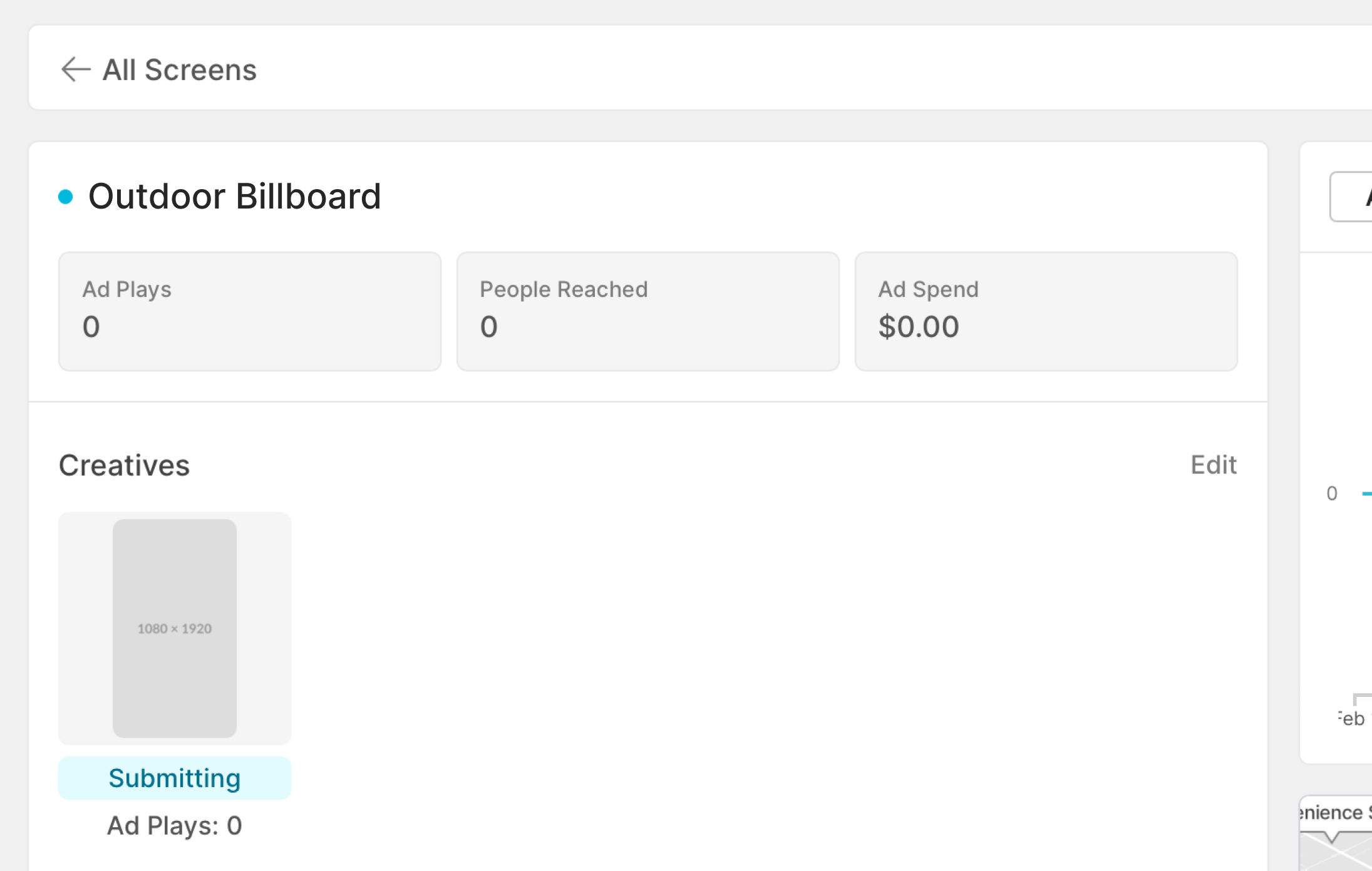Open the People Reached metric card
Screen dimensions: 1372x871
pos(647,311)
